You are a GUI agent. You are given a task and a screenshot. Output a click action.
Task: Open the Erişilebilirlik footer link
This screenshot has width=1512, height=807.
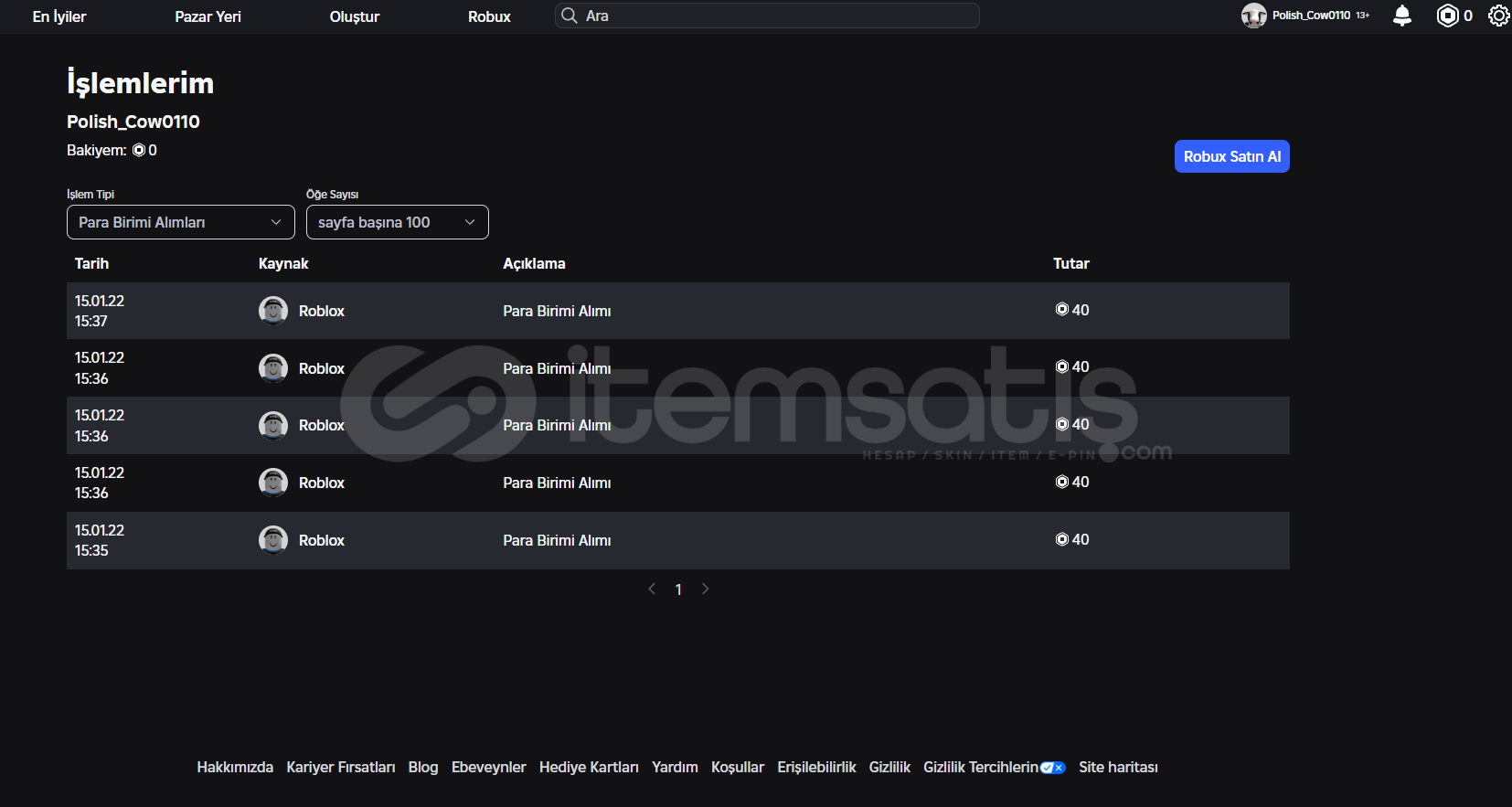(816, 768)
